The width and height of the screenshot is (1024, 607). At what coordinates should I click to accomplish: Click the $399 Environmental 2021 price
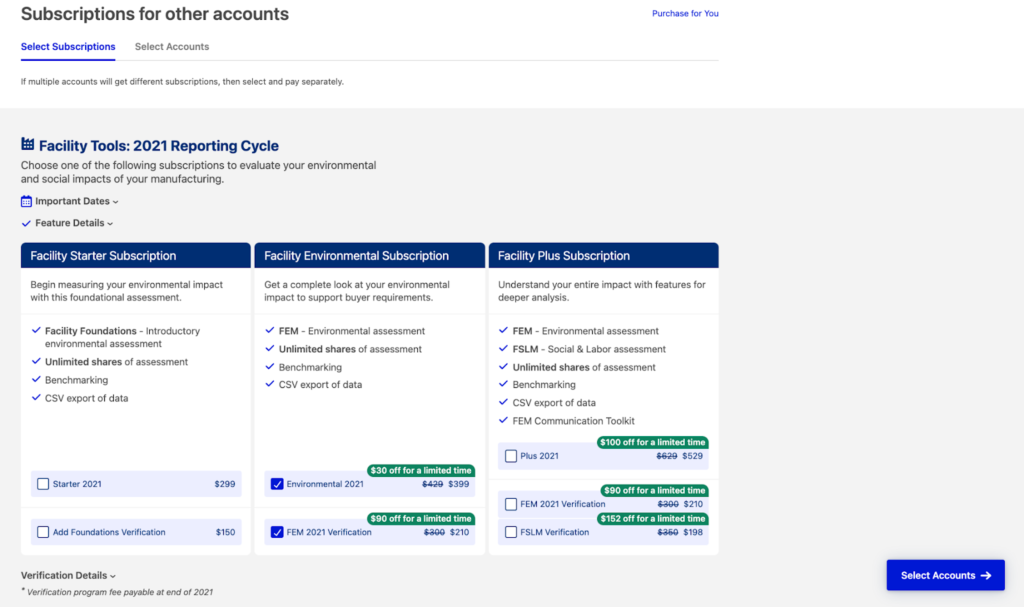pos(458,484)
